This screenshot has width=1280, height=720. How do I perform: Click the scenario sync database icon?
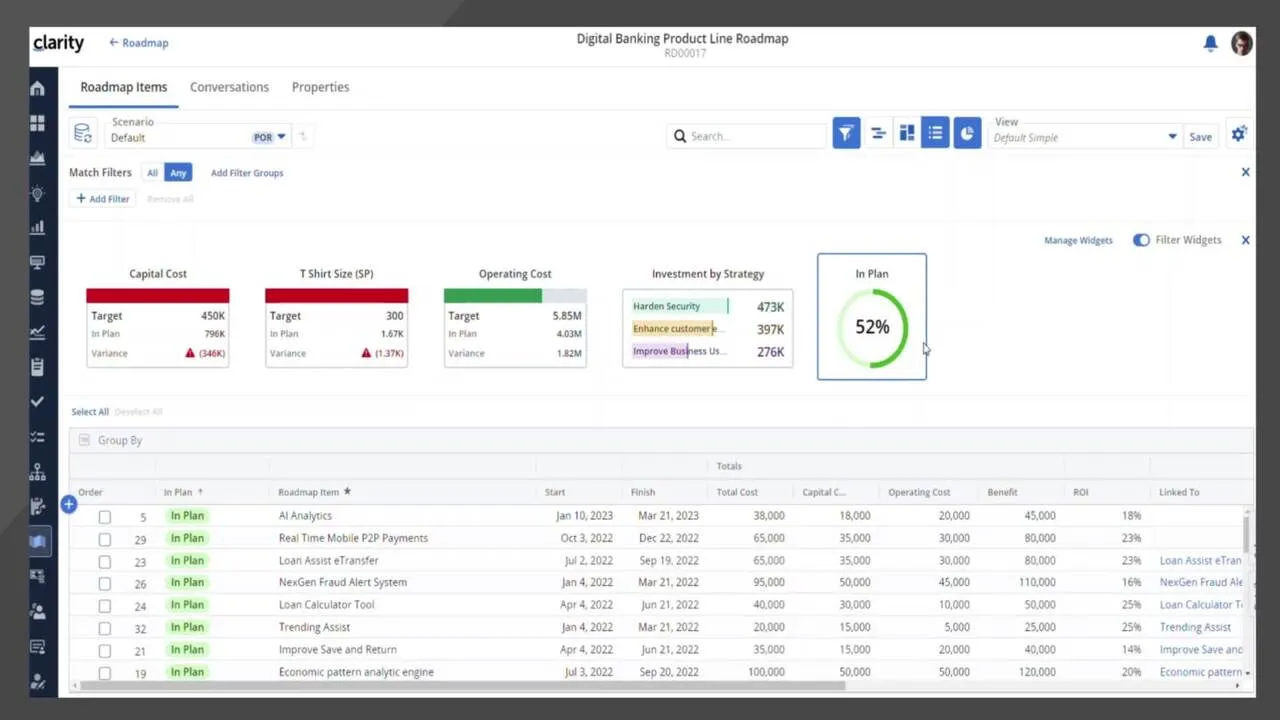(x=83, y=133)
